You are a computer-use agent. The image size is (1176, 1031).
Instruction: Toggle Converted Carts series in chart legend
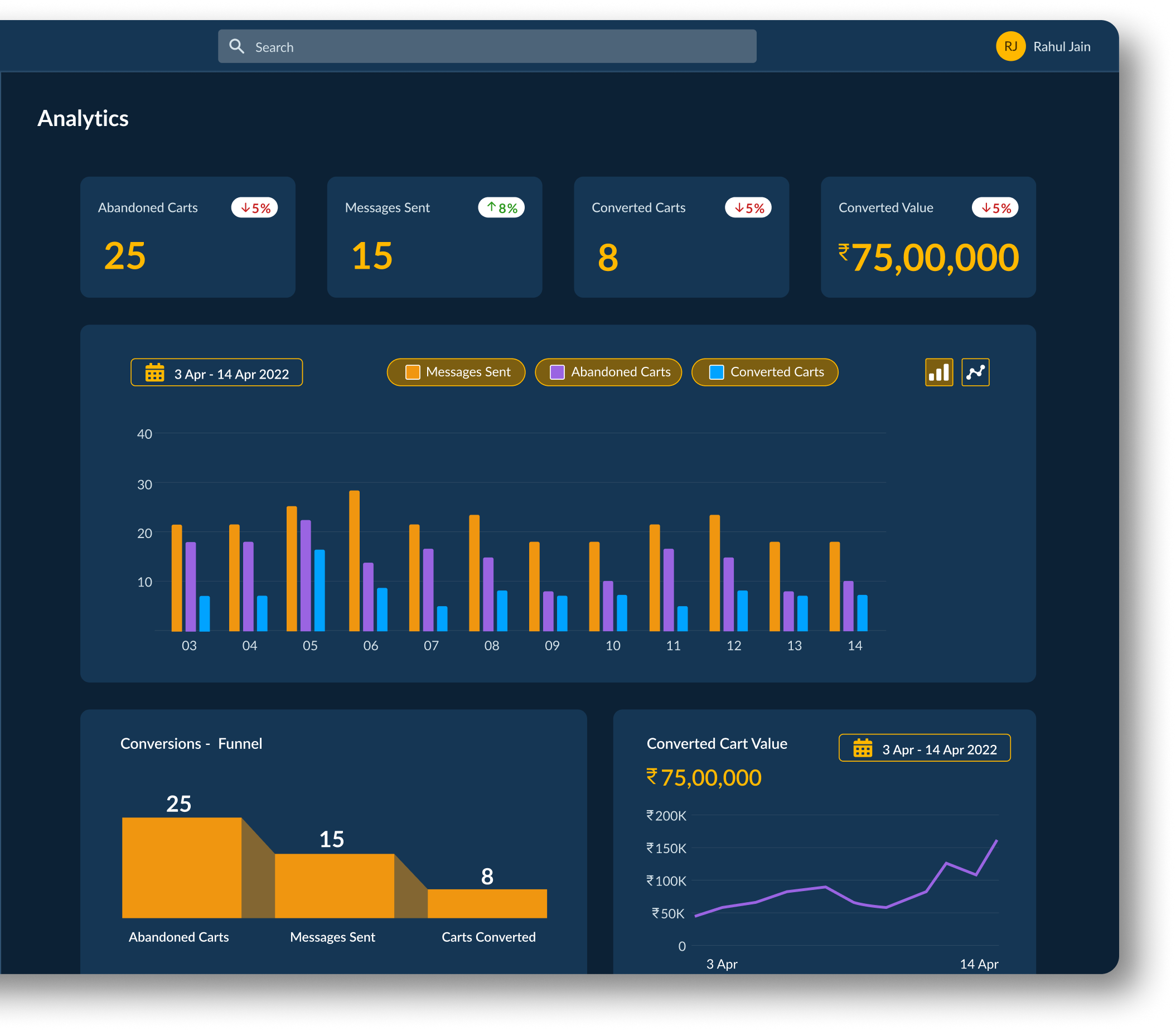pos(764,372)
